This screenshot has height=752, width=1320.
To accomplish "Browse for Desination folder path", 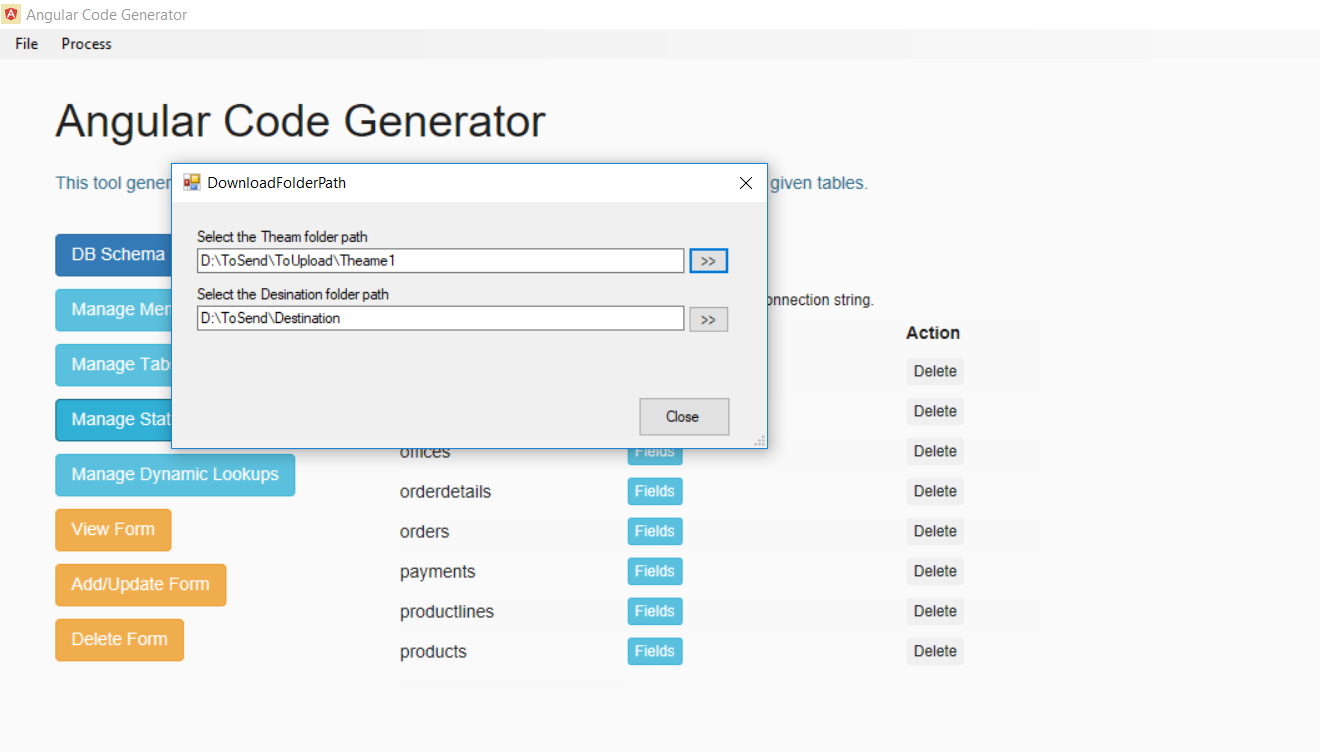I will (708, 320).
